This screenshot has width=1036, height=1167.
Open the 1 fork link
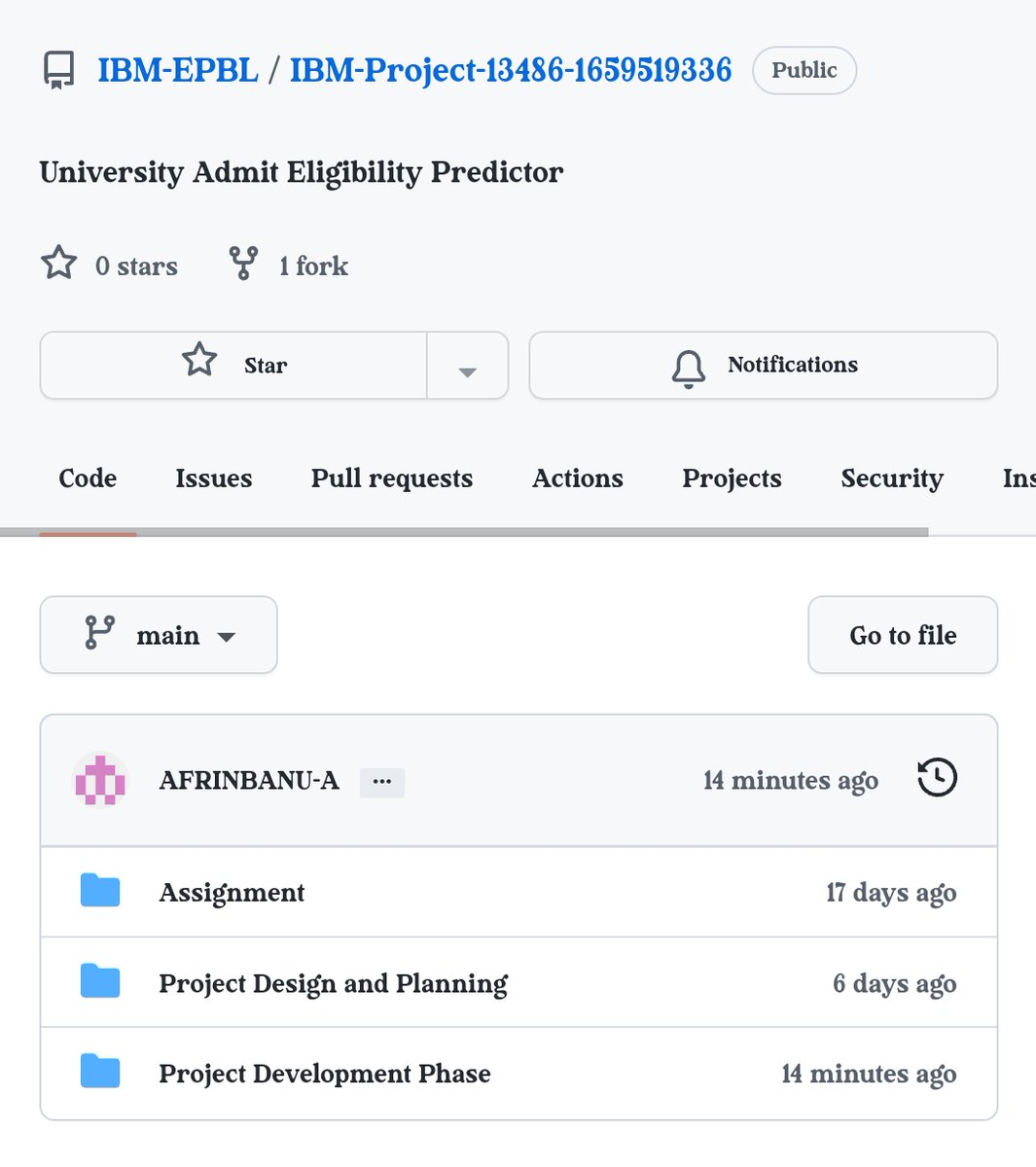(x=313, y=265)
